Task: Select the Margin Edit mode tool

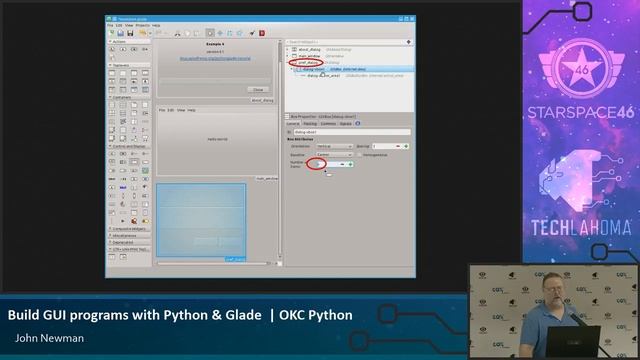Action: [x=230, y=33]
